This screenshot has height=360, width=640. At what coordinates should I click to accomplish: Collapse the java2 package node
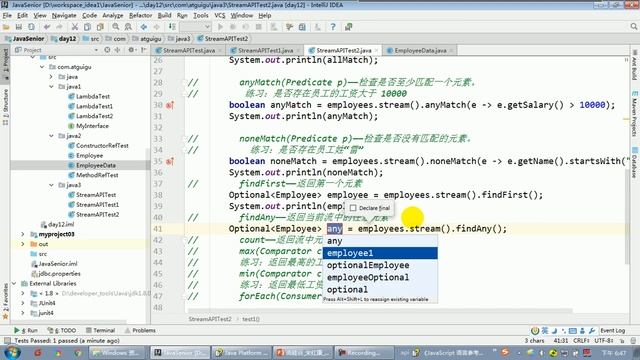[51, 136]
